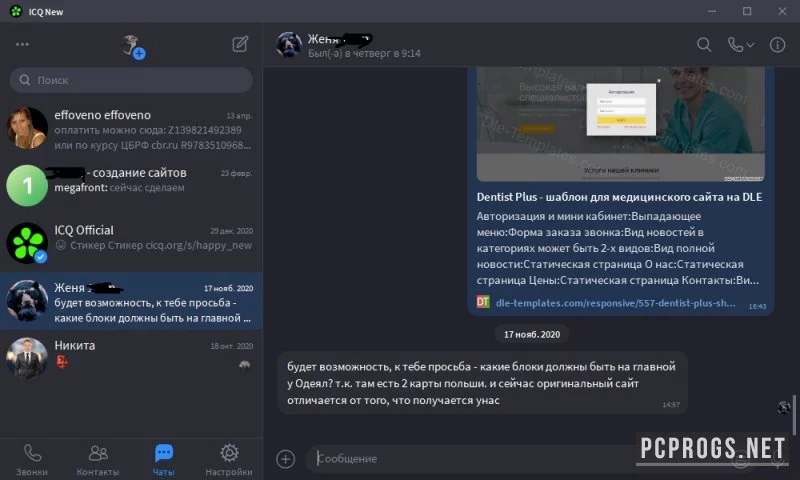800x480 pixels.
Task: Click the green number 1 avatar
Action: click(27, 186)
